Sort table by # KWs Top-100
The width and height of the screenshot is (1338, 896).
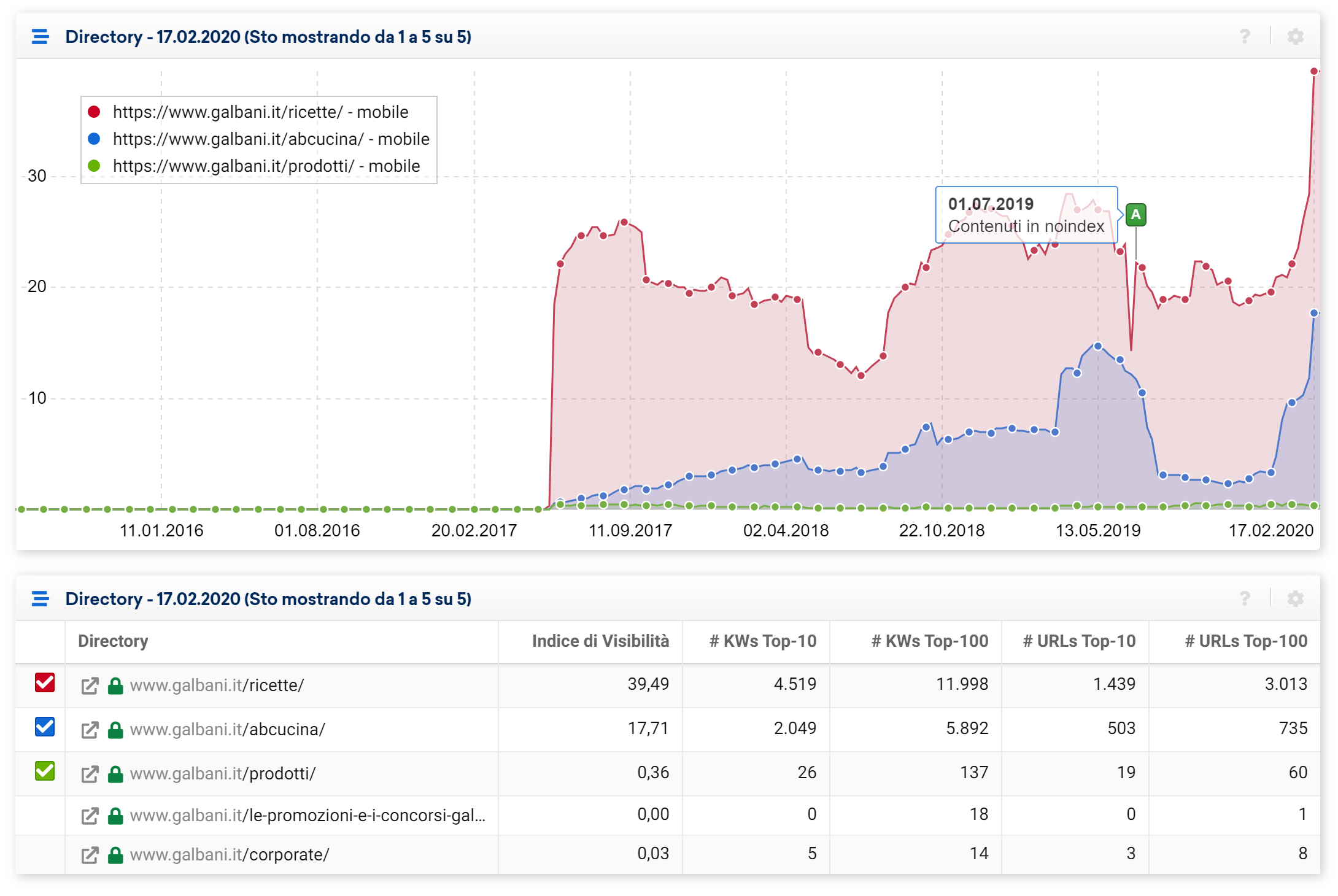click(930, 641)
